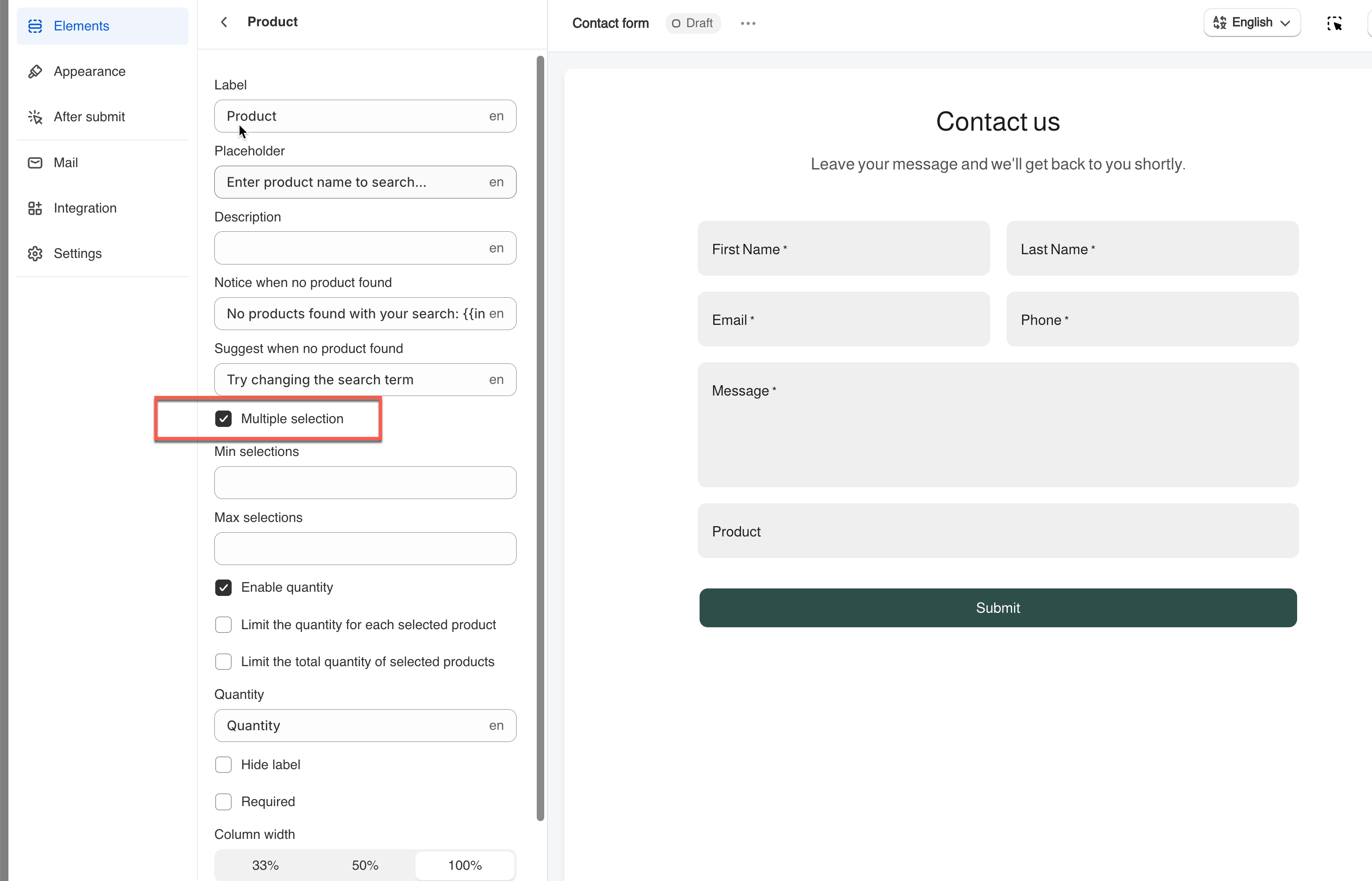Tick the Required checkbox
1372x881 pixels.
pyautogui.click(x=223, y=801)
